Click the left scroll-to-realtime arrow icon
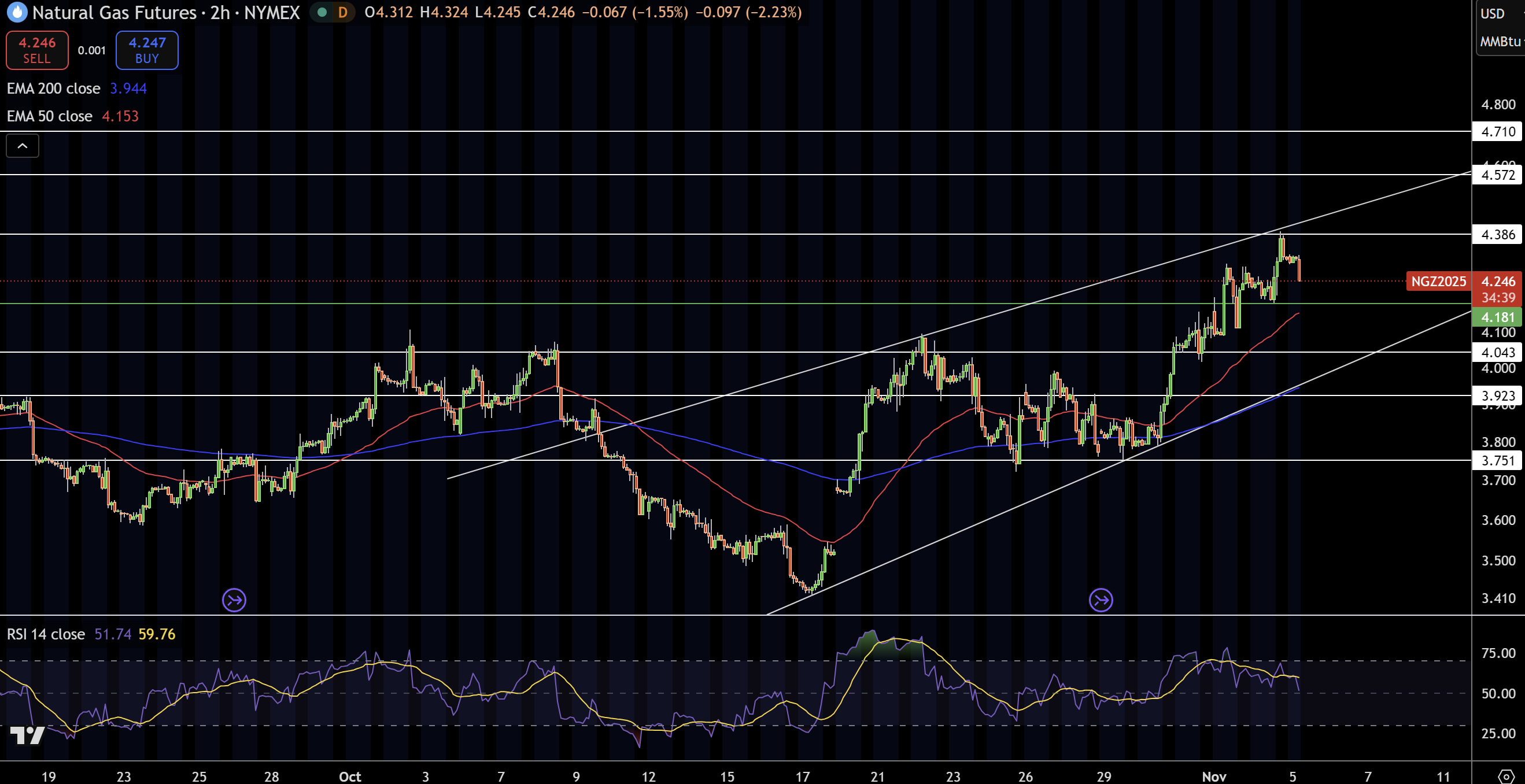1525x784 pixels. 234,600
